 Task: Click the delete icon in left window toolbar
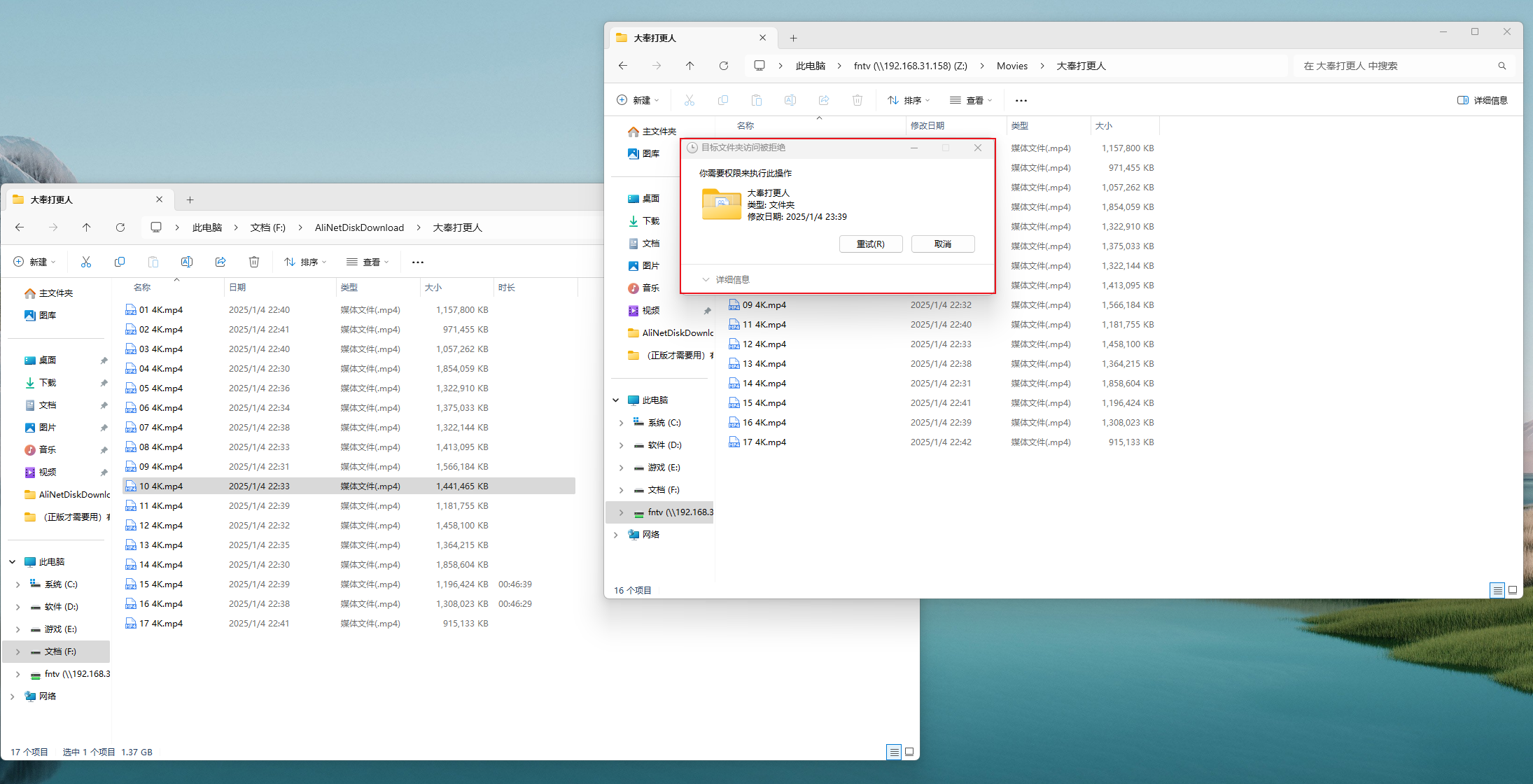pyautogui.click(x=254, y=262)
